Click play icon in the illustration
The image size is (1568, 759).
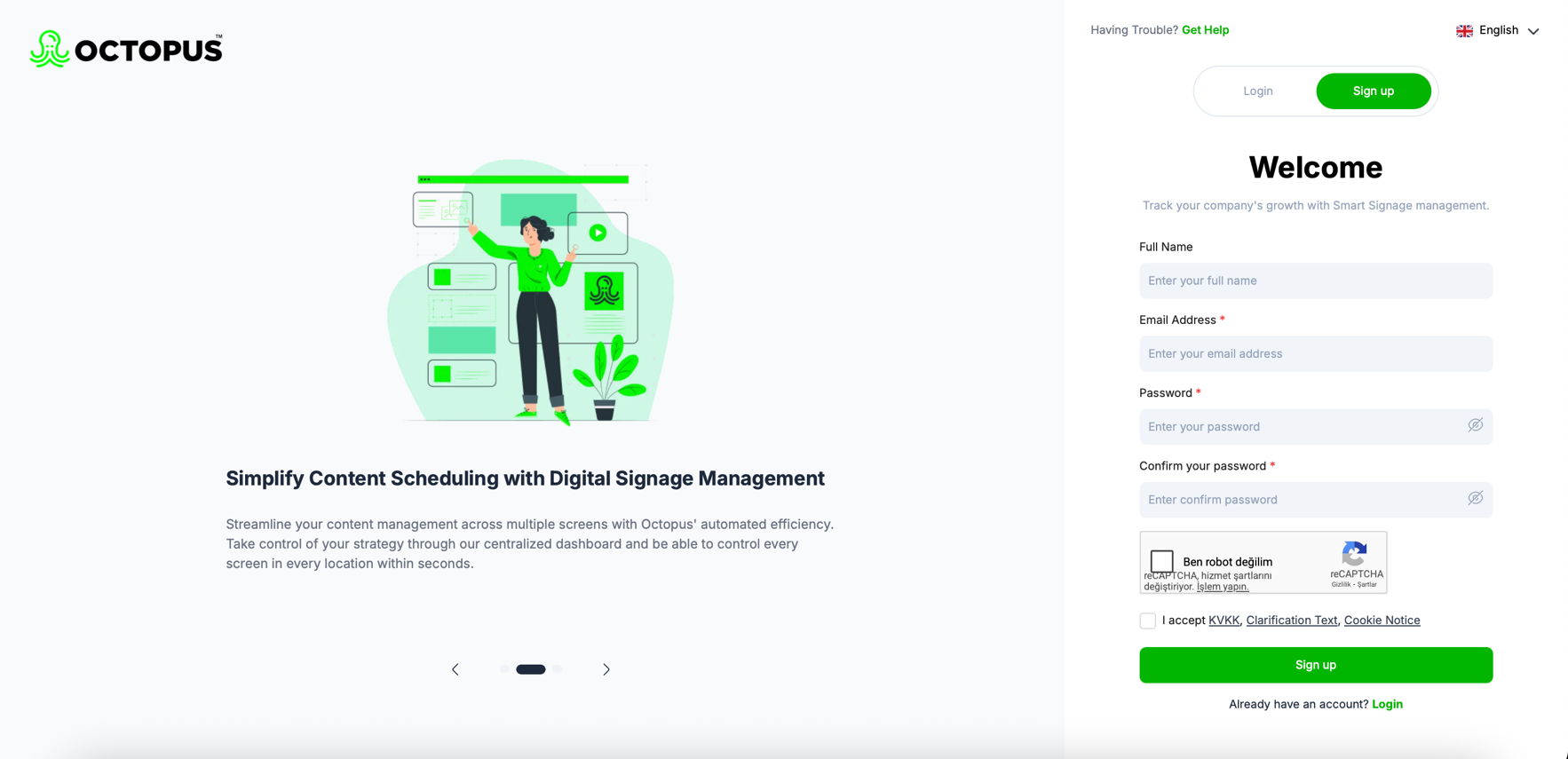[598, 233]
